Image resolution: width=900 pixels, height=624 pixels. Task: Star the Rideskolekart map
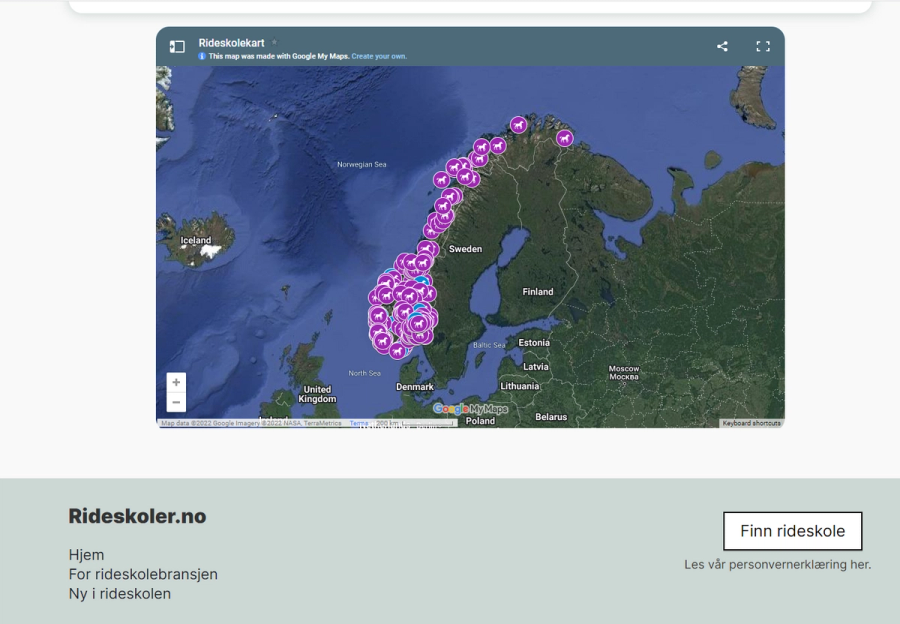coord(274,42)
